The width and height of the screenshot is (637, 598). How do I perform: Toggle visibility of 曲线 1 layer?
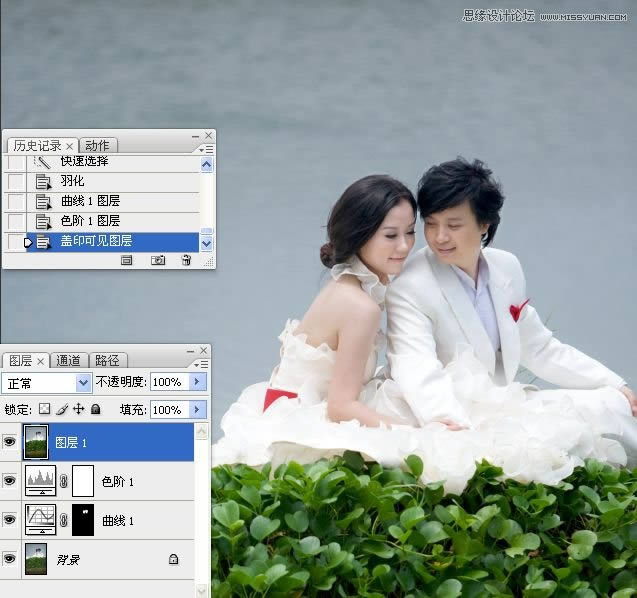[x=10, y=520]
